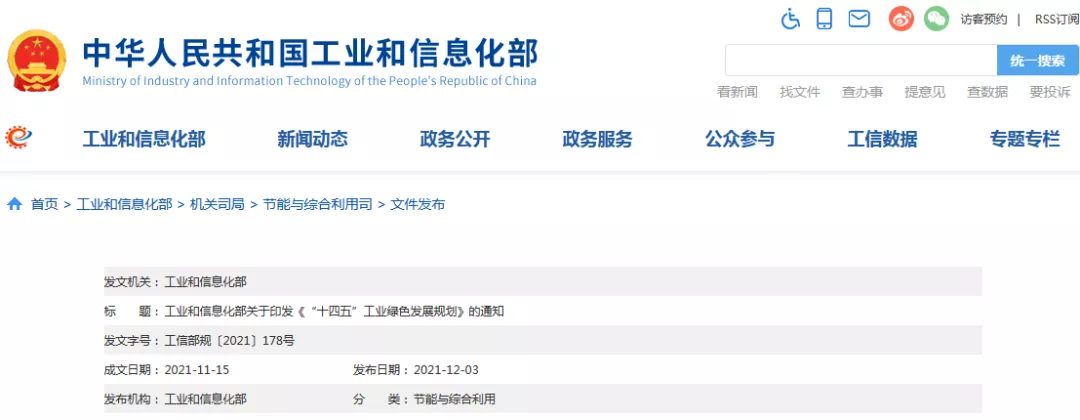Select 提意见 quick link

pos(925,92)
